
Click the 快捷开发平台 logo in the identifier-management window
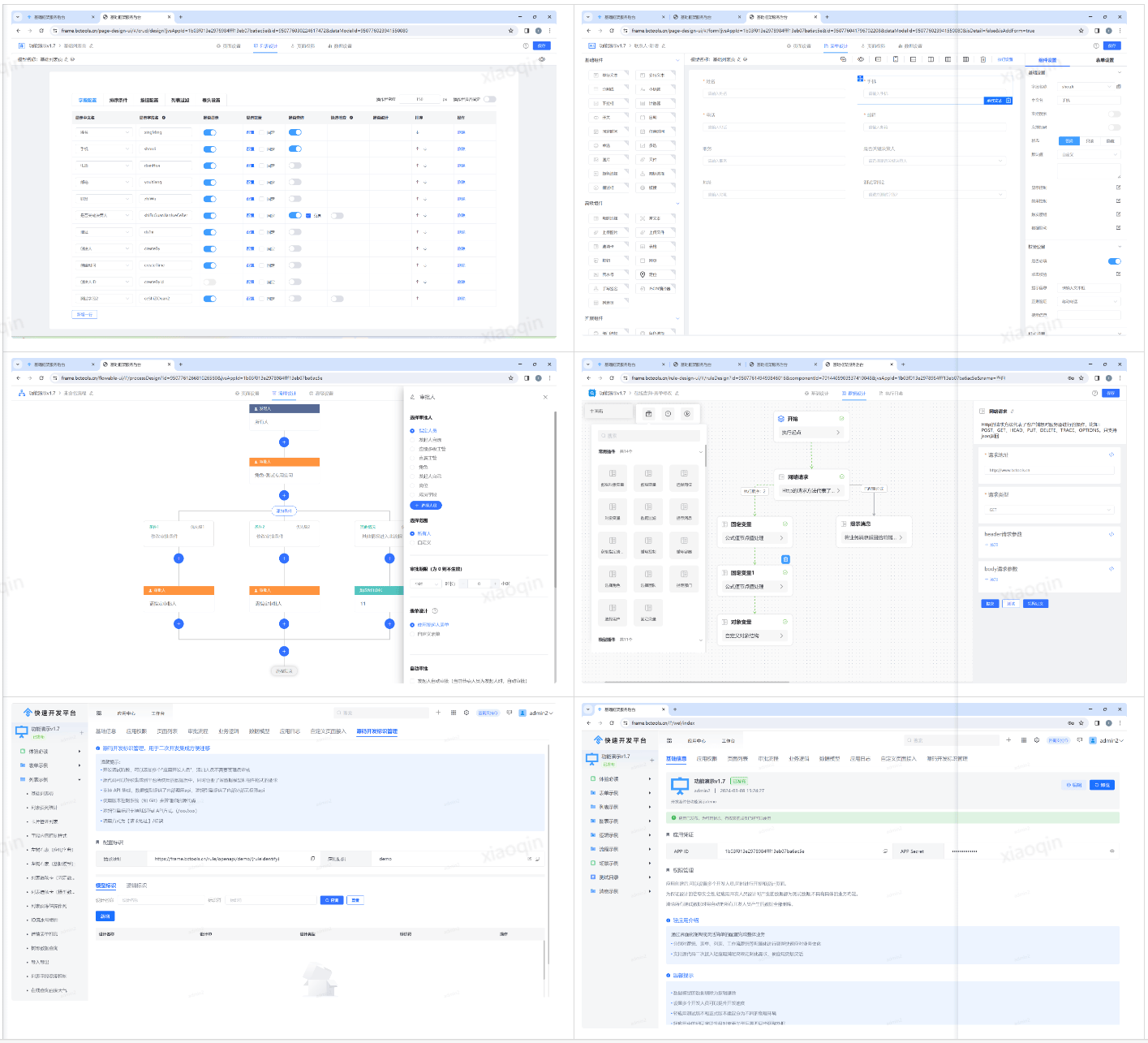point(49,713)
